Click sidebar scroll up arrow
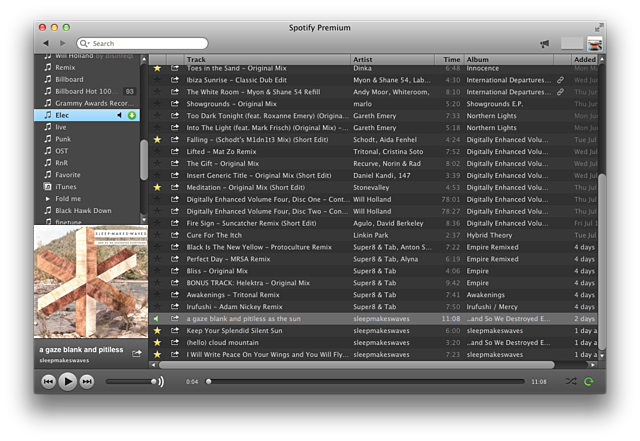 [144, 59]
